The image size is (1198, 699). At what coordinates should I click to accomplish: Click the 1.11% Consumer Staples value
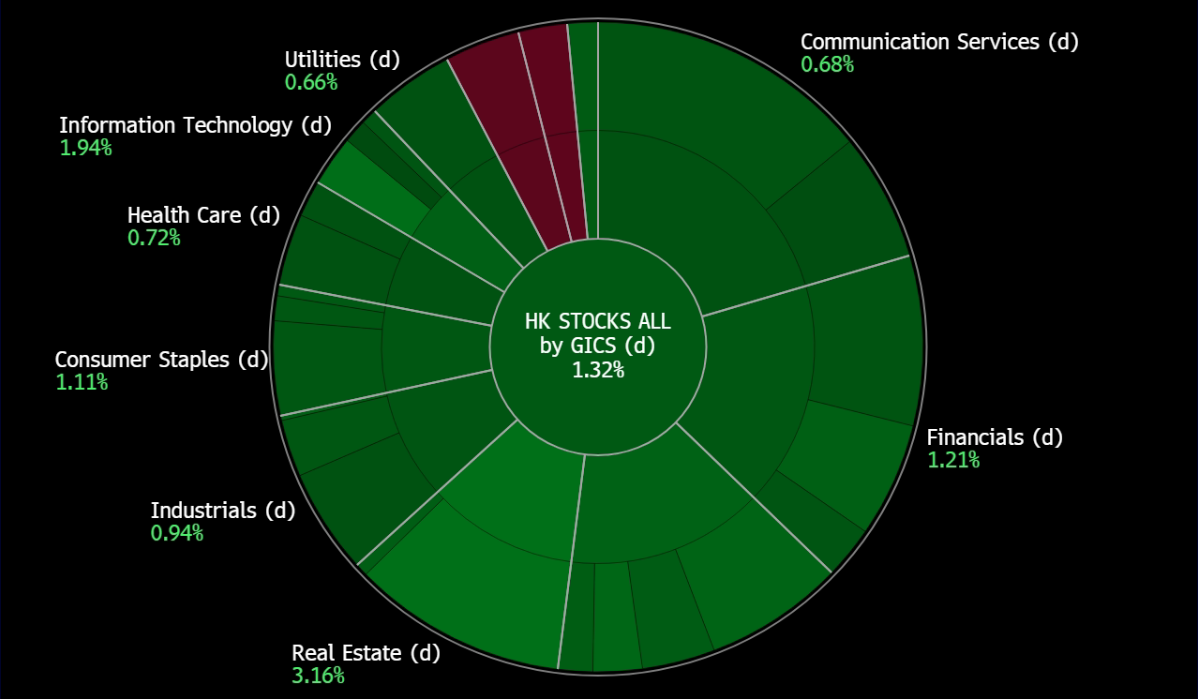(x=82, y=383)
